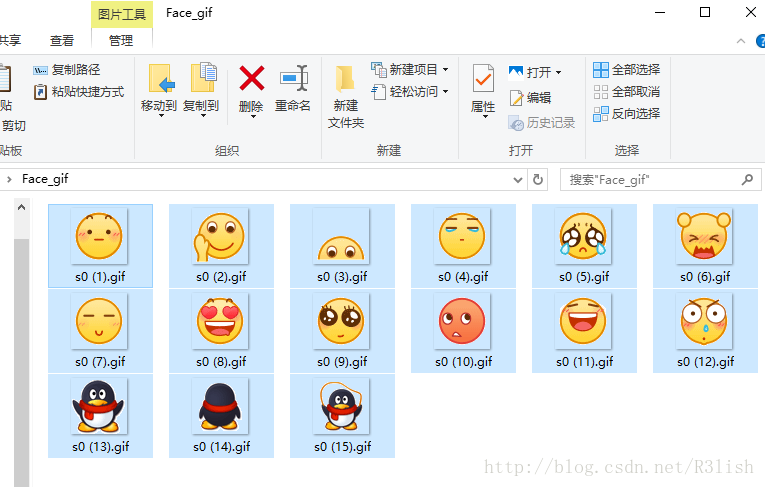Select jump-rope penguin s0 (15).gif
The height and width of the screenshot is (487, 765).
coord(342,416)
